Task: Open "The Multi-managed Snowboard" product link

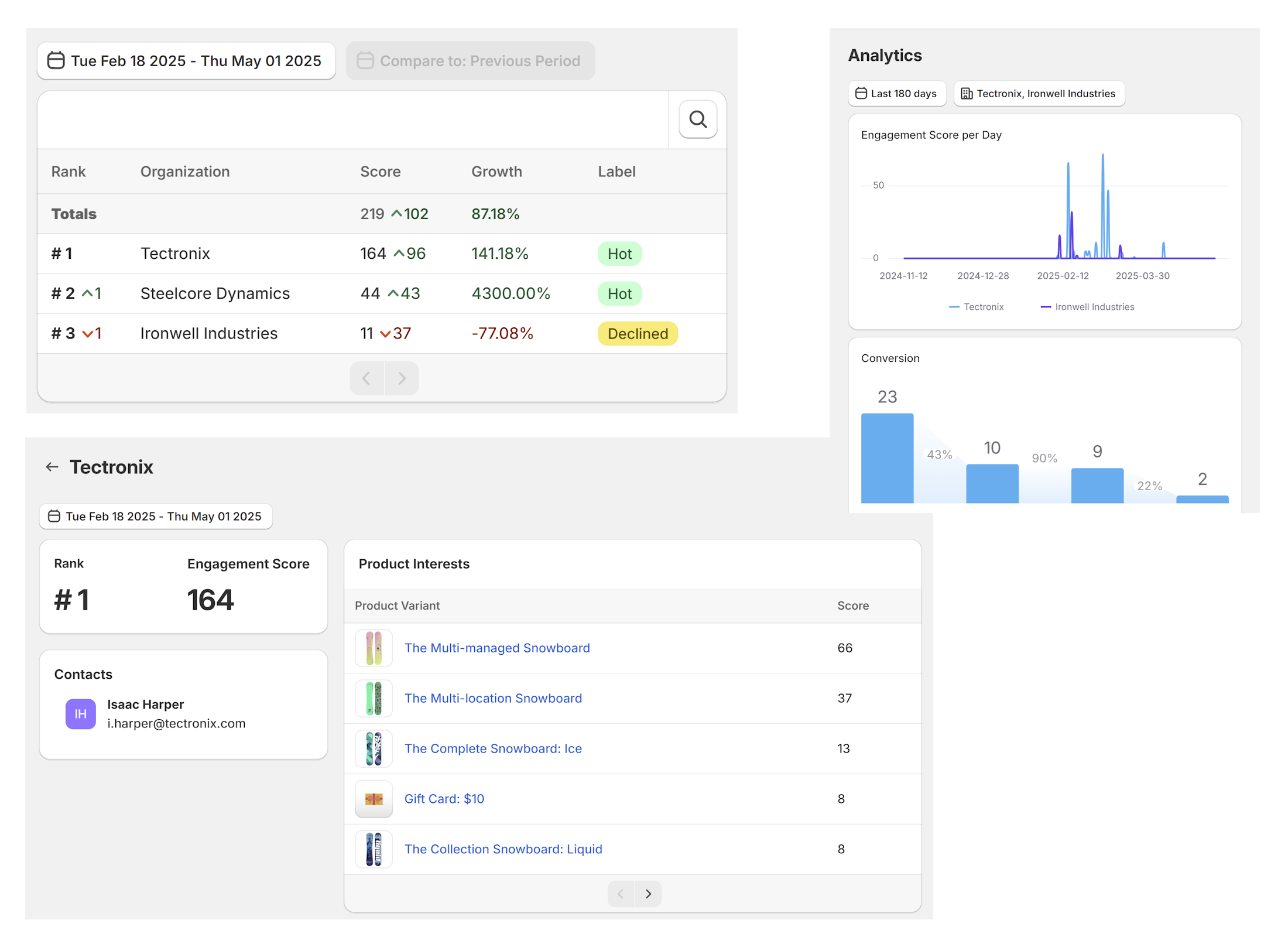Action: click(x=496, y=648)
